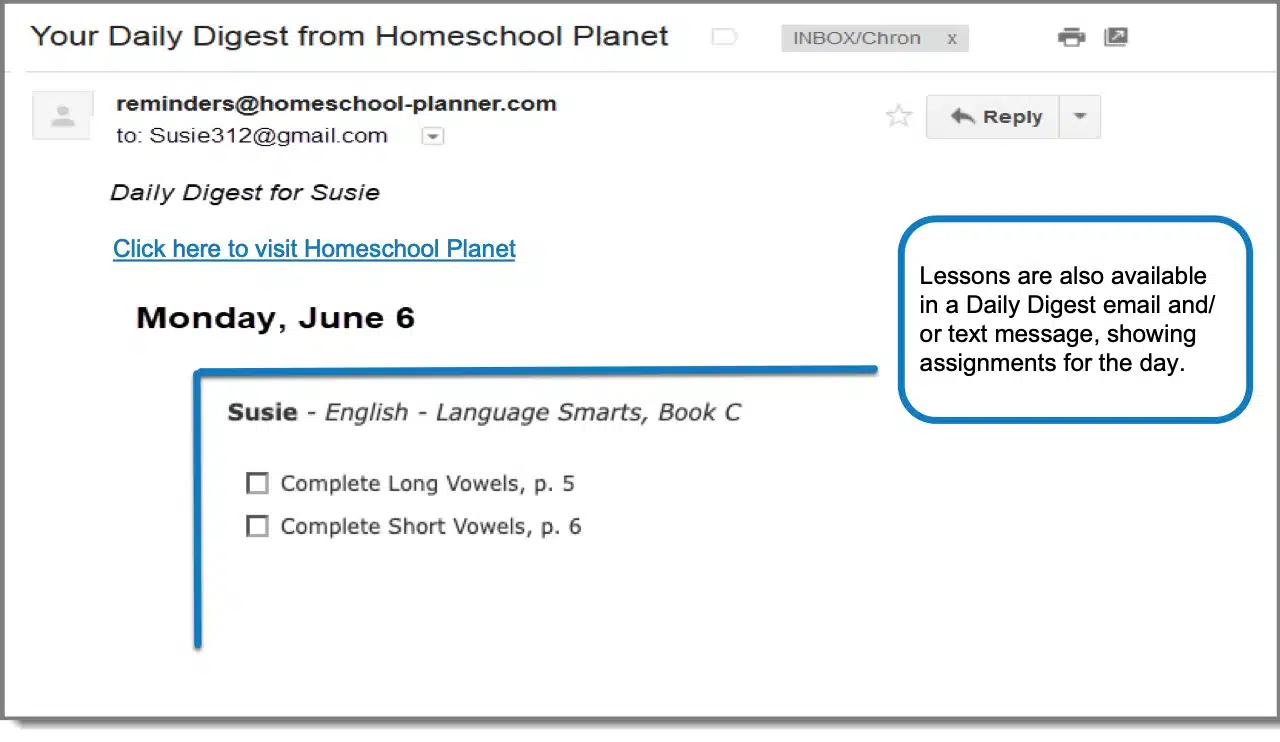The width and height of the screenshot is (1280, 742).
Task: Click the reminders@homeschool-planner.com sender address
Action: [x=336, y=103]
